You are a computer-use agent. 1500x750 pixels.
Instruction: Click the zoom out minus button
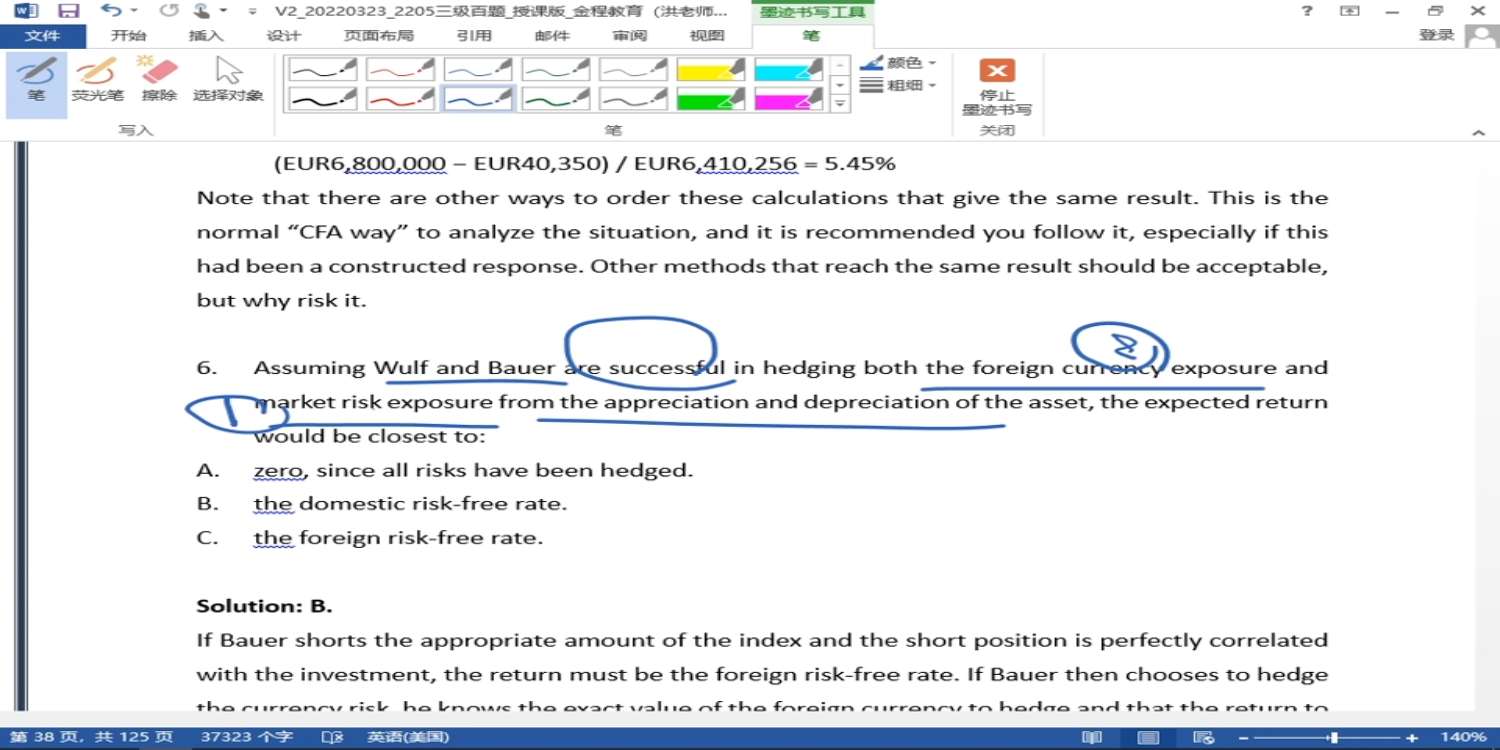click(1244, 737)
